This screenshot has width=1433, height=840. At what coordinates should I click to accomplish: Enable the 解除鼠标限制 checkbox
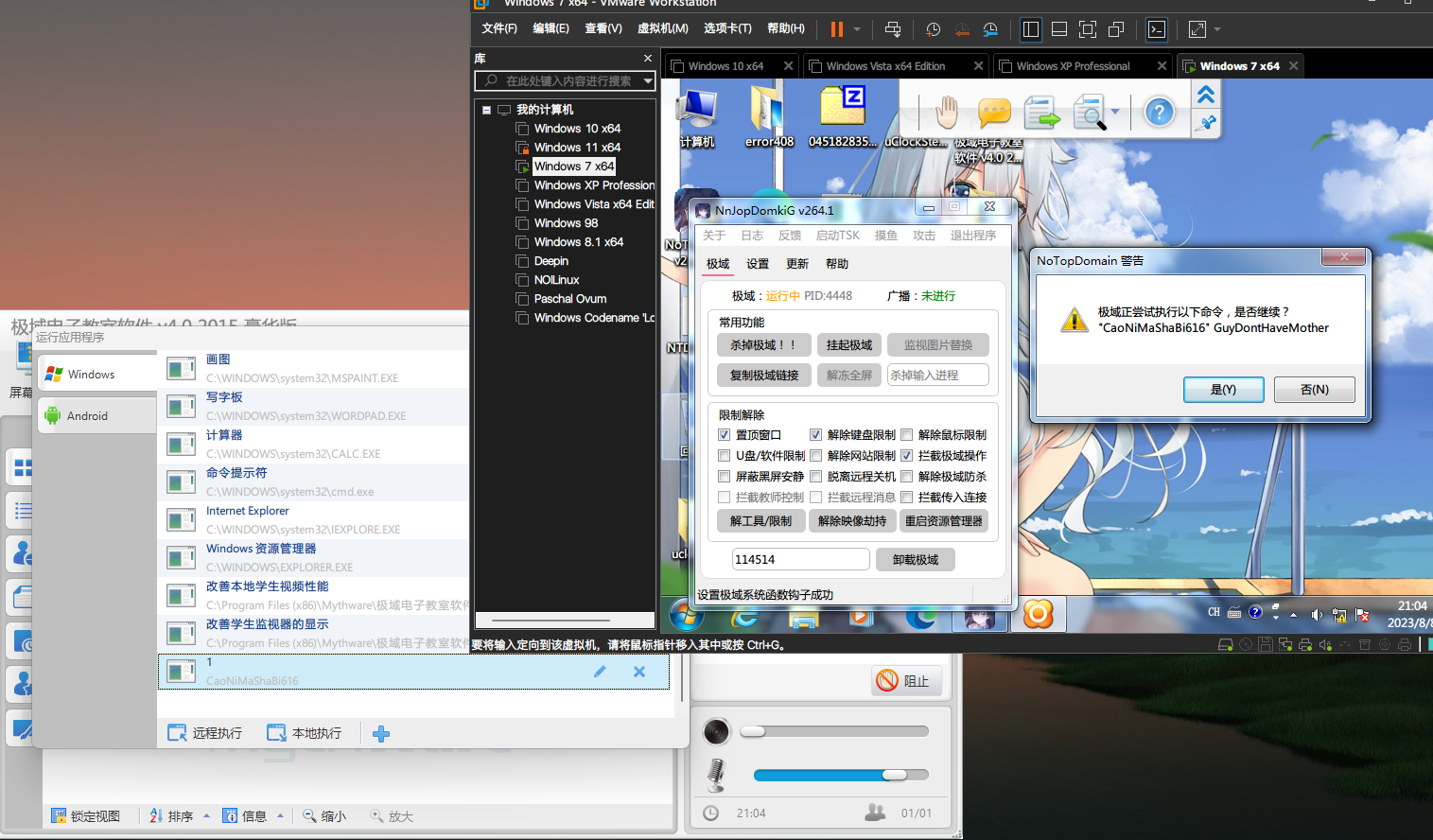click(906, 435)
